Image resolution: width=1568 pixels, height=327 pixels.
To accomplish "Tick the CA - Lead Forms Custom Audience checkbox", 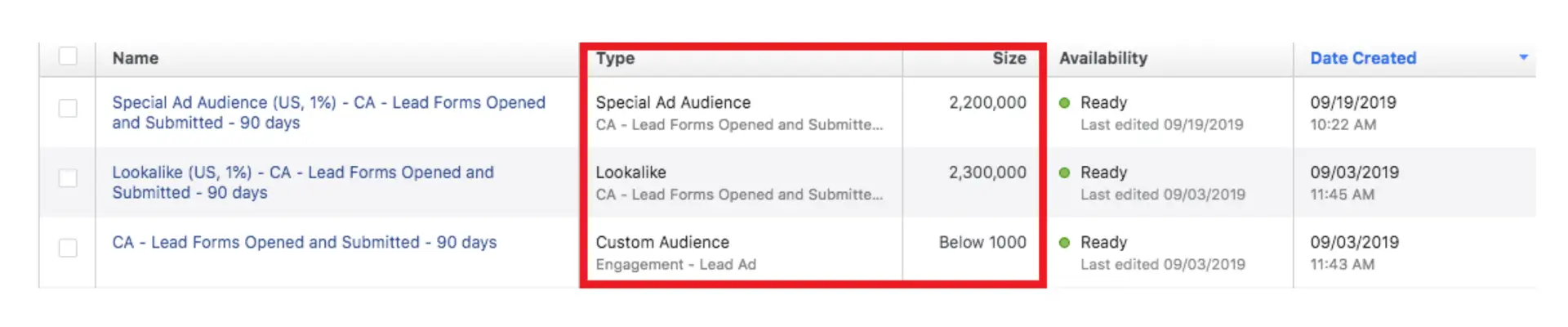I will [68, 248].
